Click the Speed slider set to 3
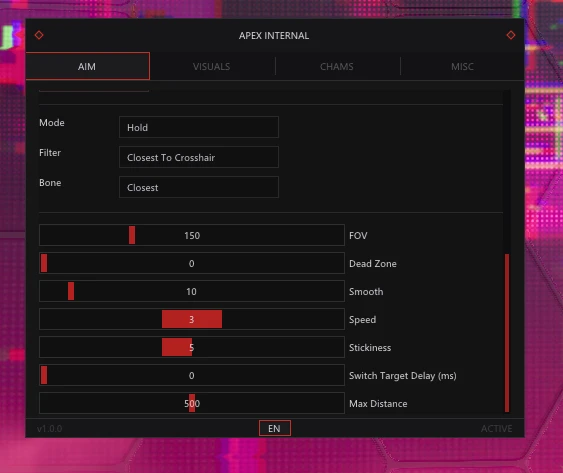 pyautogui.click(x=192, y=319)
